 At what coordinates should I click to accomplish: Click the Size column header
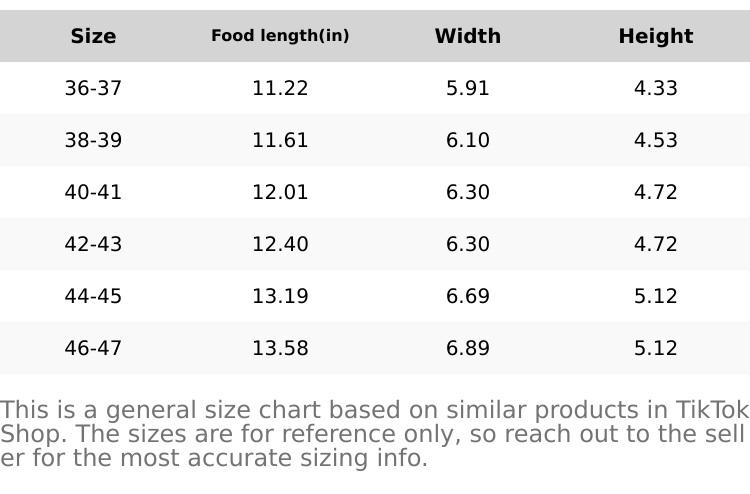[x=93, y=36]
